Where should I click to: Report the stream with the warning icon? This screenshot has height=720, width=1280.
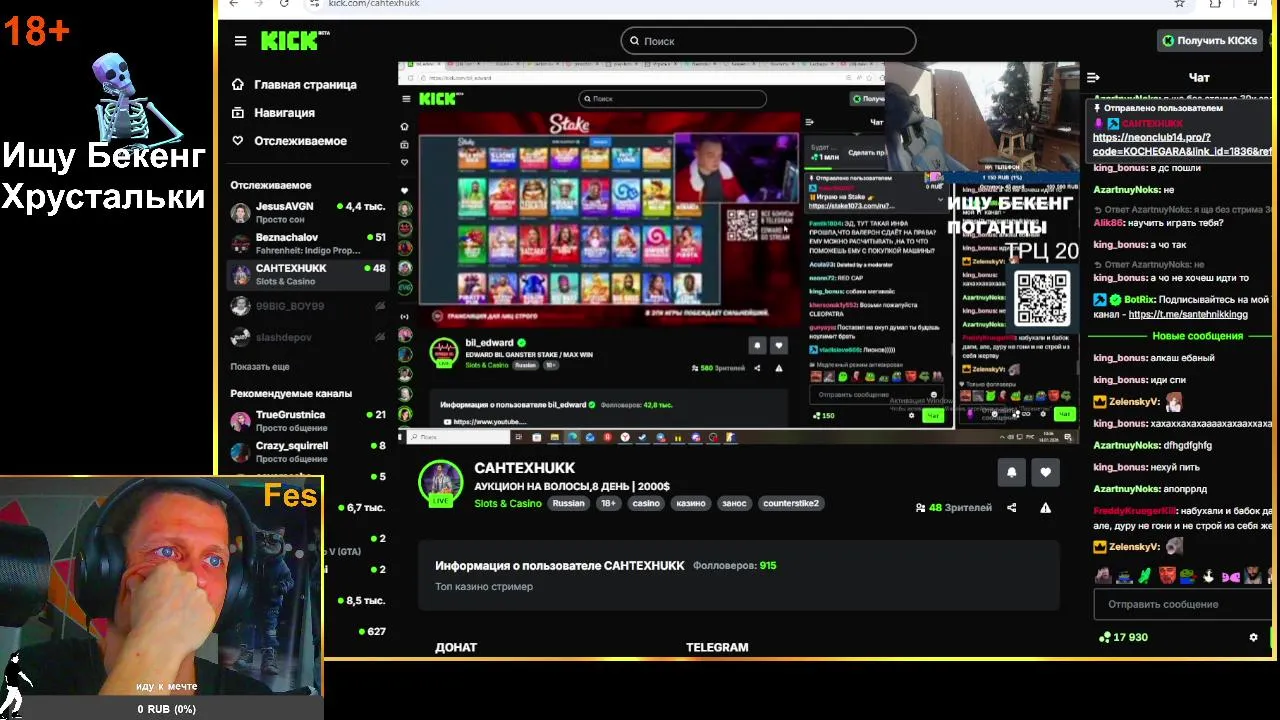click(x=1045, y=508)
